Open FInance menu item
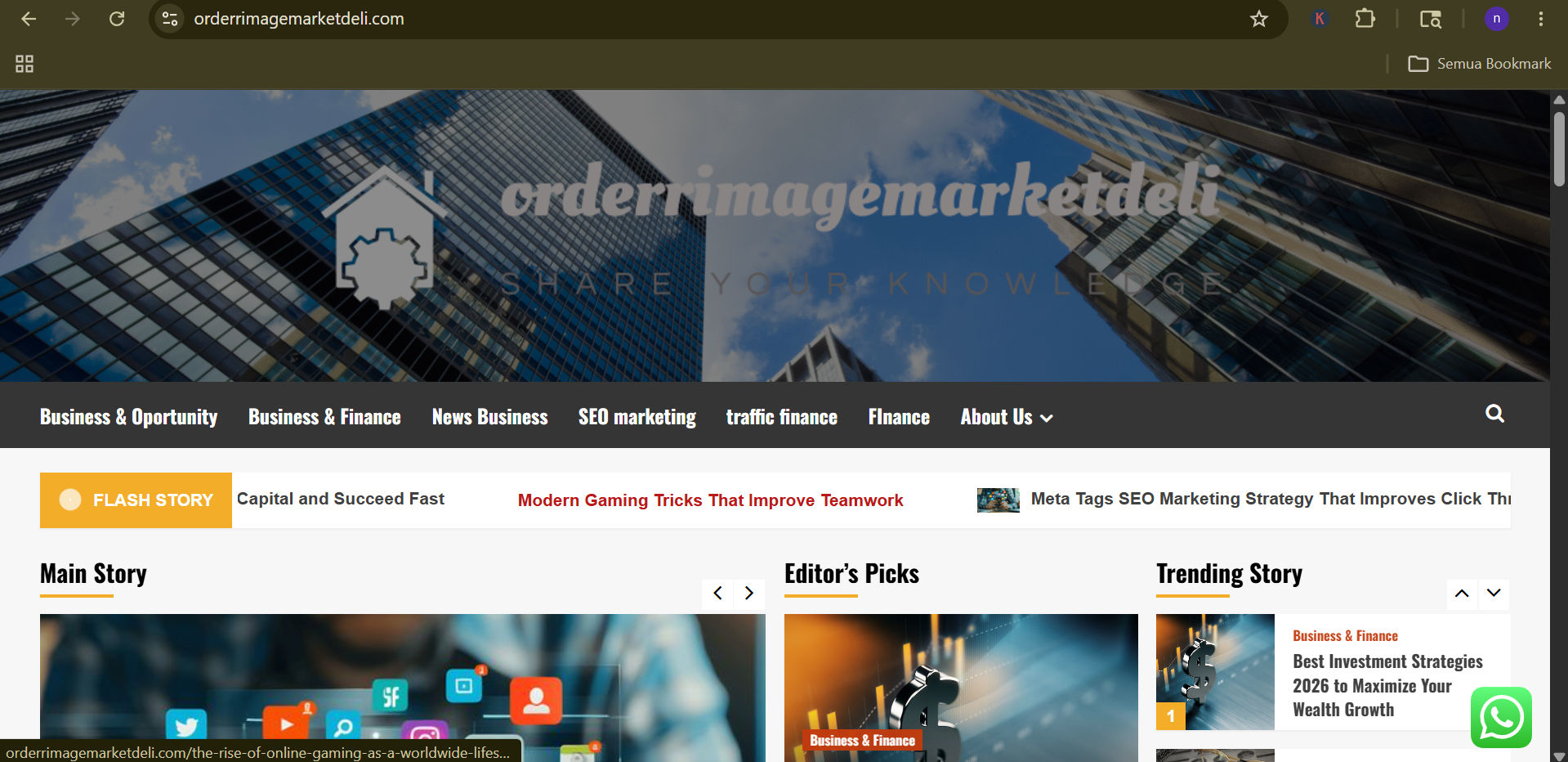This screenshot has width=1568, height=762. (x=899, y=417)
